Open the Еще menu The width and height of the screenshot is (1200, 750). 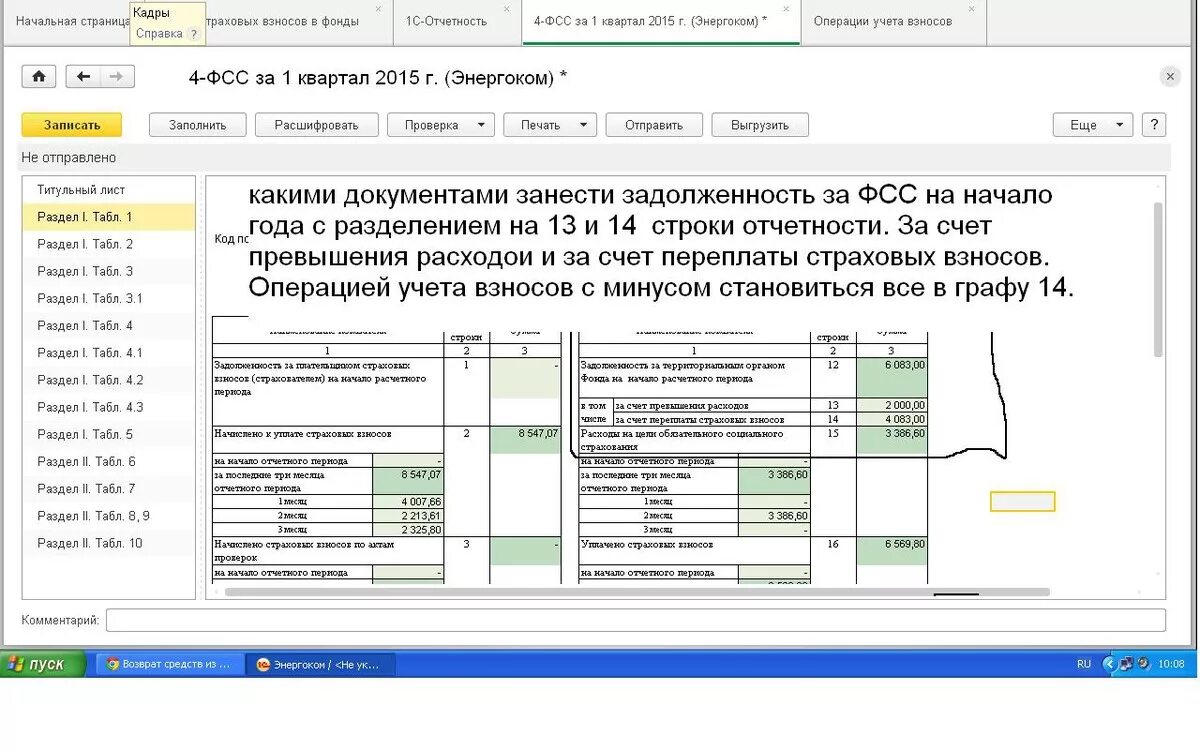[x=1093, y=125]
